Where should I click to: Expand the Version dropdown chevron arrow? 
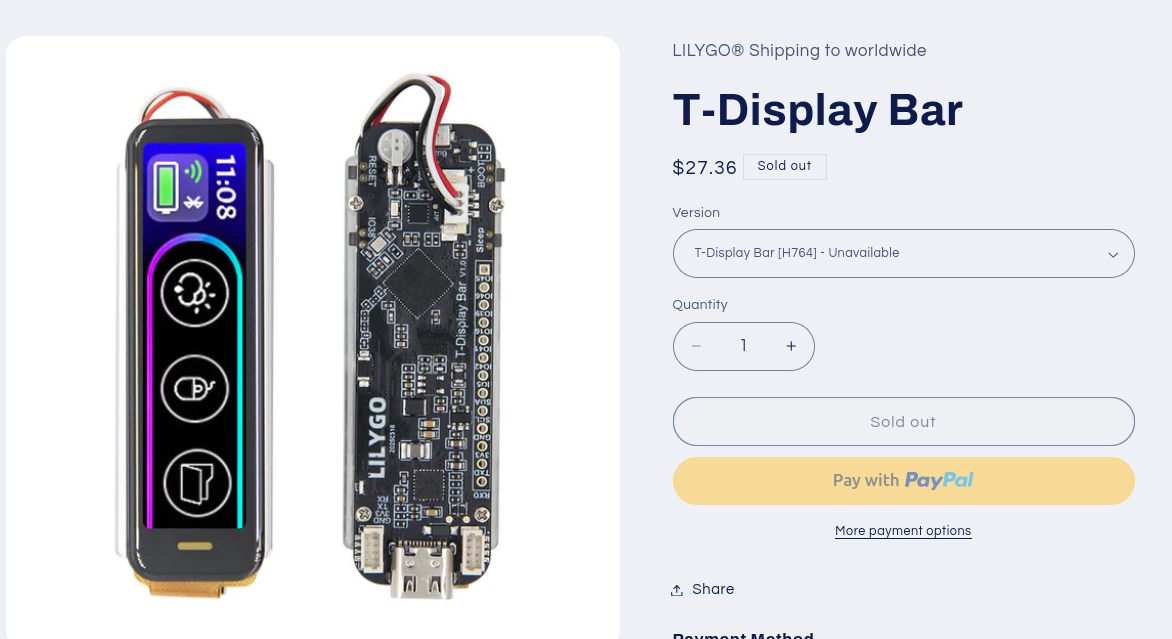[1113, 254]
